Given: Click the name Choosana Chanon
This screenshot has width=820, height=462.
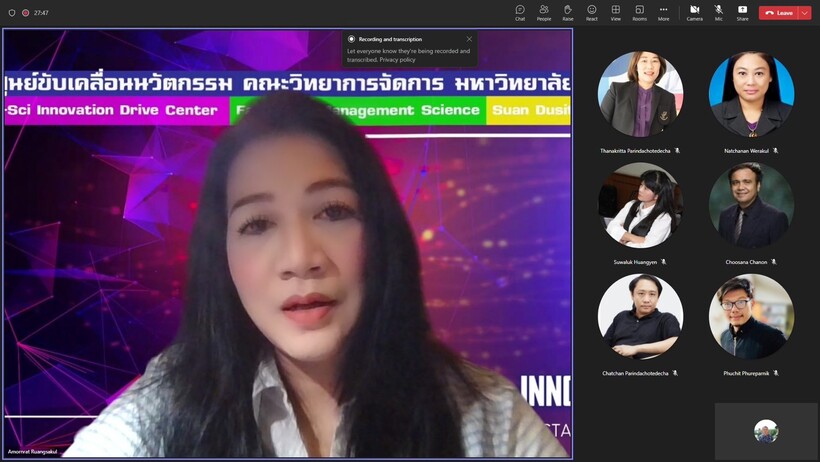Looking at the screenshot, I should (x=746, y=262).
